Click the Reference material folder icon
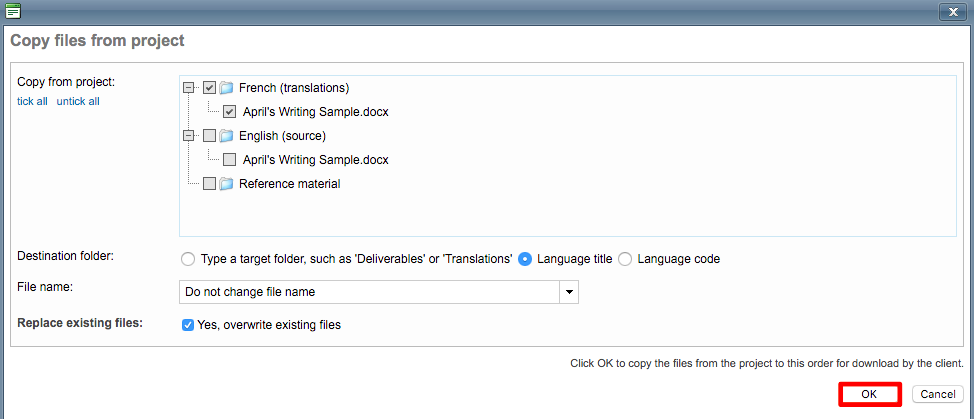The height and width of the screenshot is (419, 974). coord(226,184)
